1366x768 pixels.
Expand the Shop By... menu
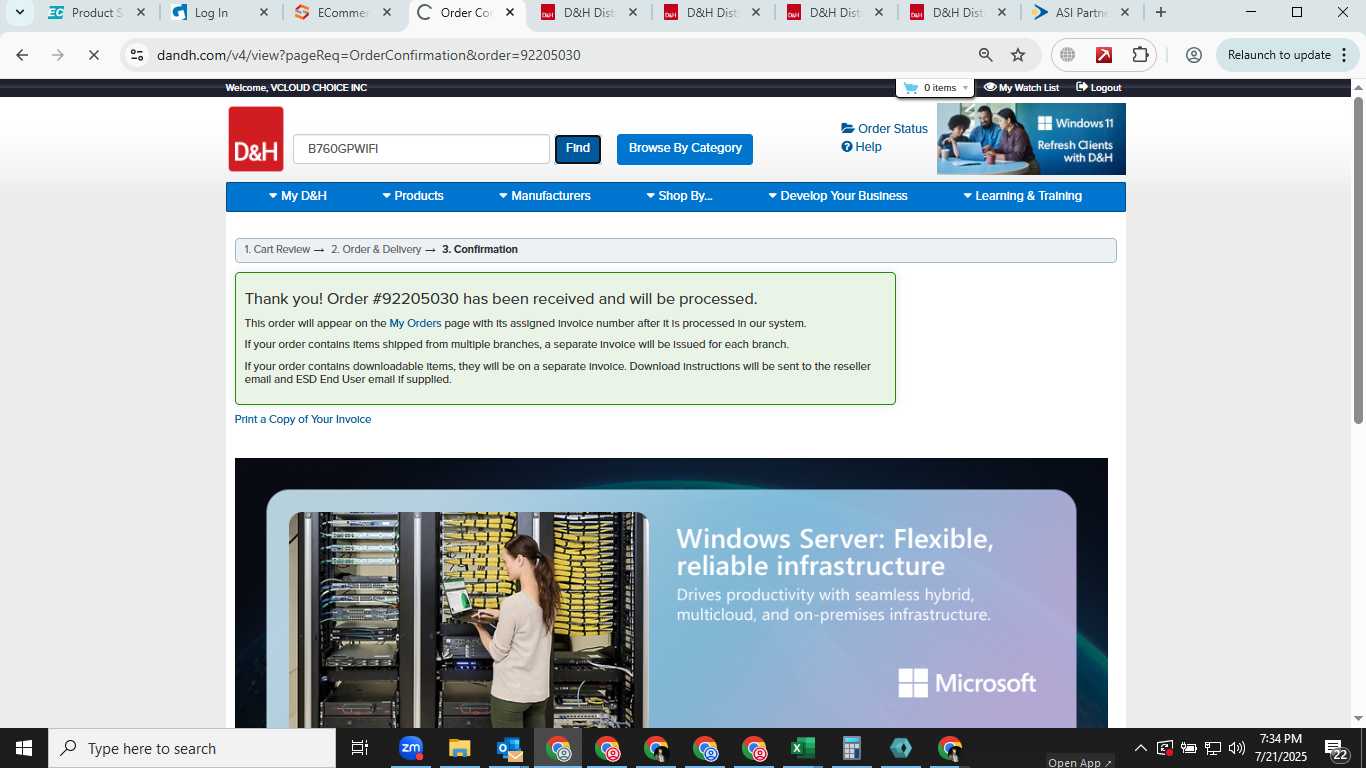click(x=679, y=196)
